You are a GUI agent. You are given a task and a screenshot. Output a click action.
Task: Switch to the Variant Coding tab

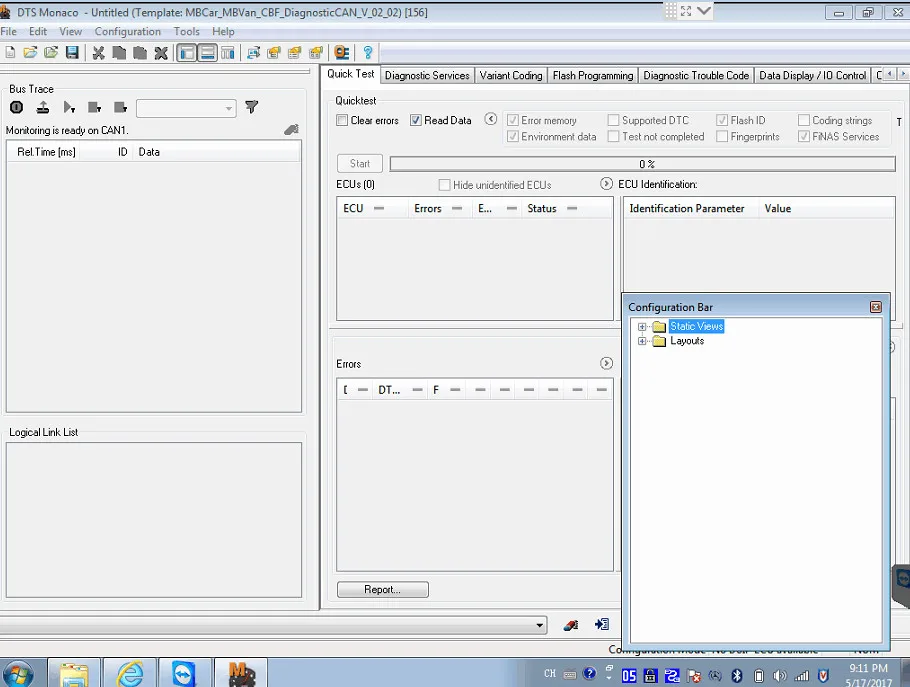(511, 75)
